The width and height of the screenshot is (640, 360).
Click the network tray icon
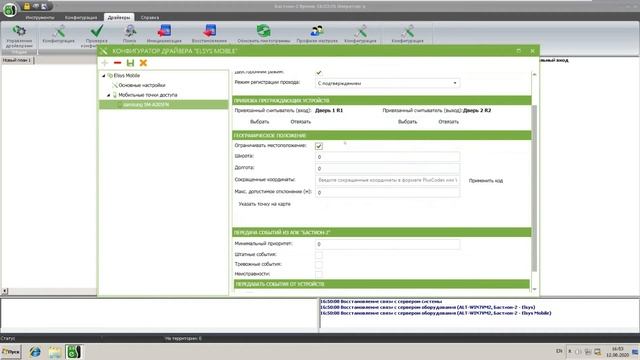point(597,351)
